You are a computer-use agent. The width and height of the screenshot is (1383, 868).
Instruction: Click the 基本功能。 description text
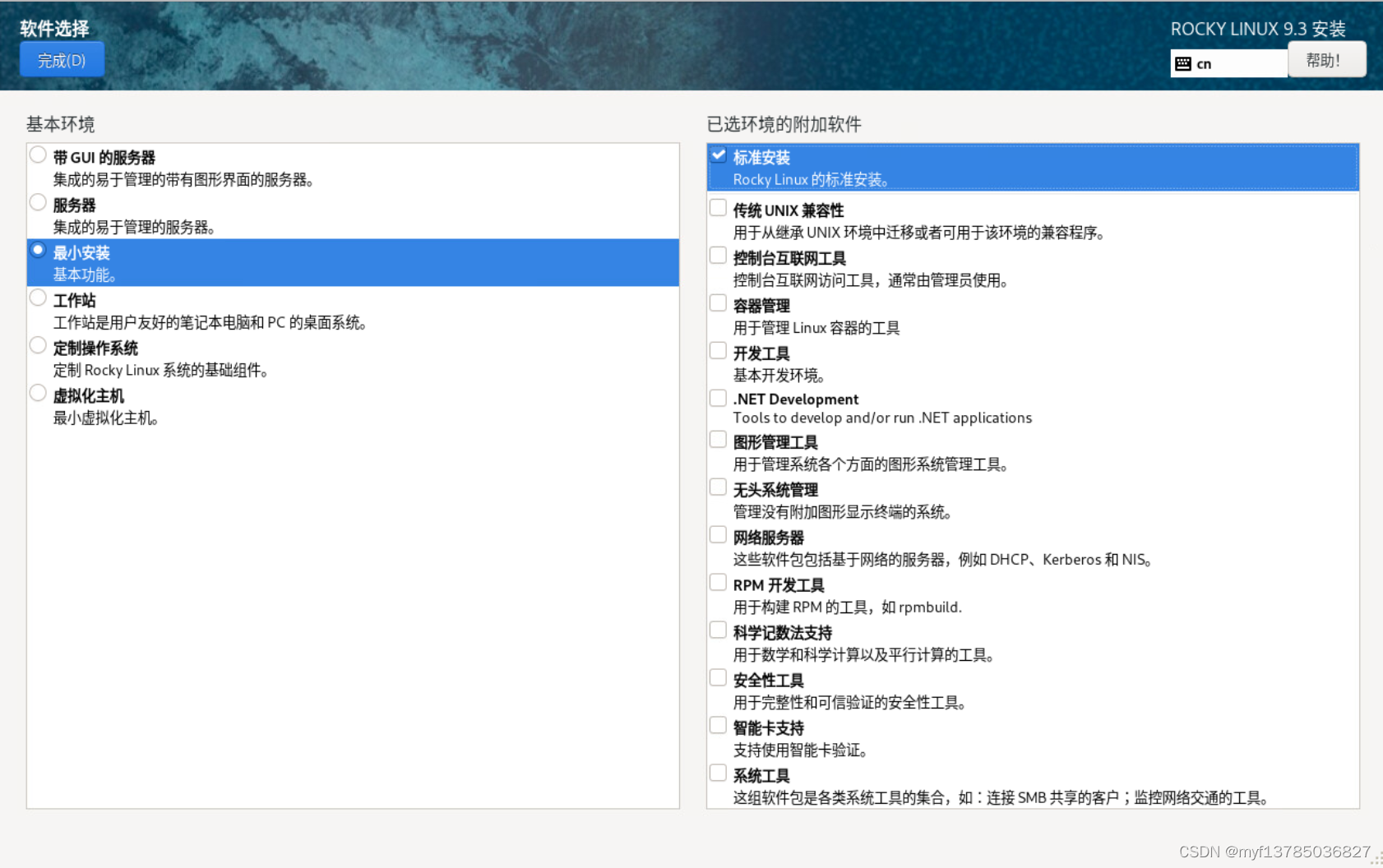pos(85,275)
